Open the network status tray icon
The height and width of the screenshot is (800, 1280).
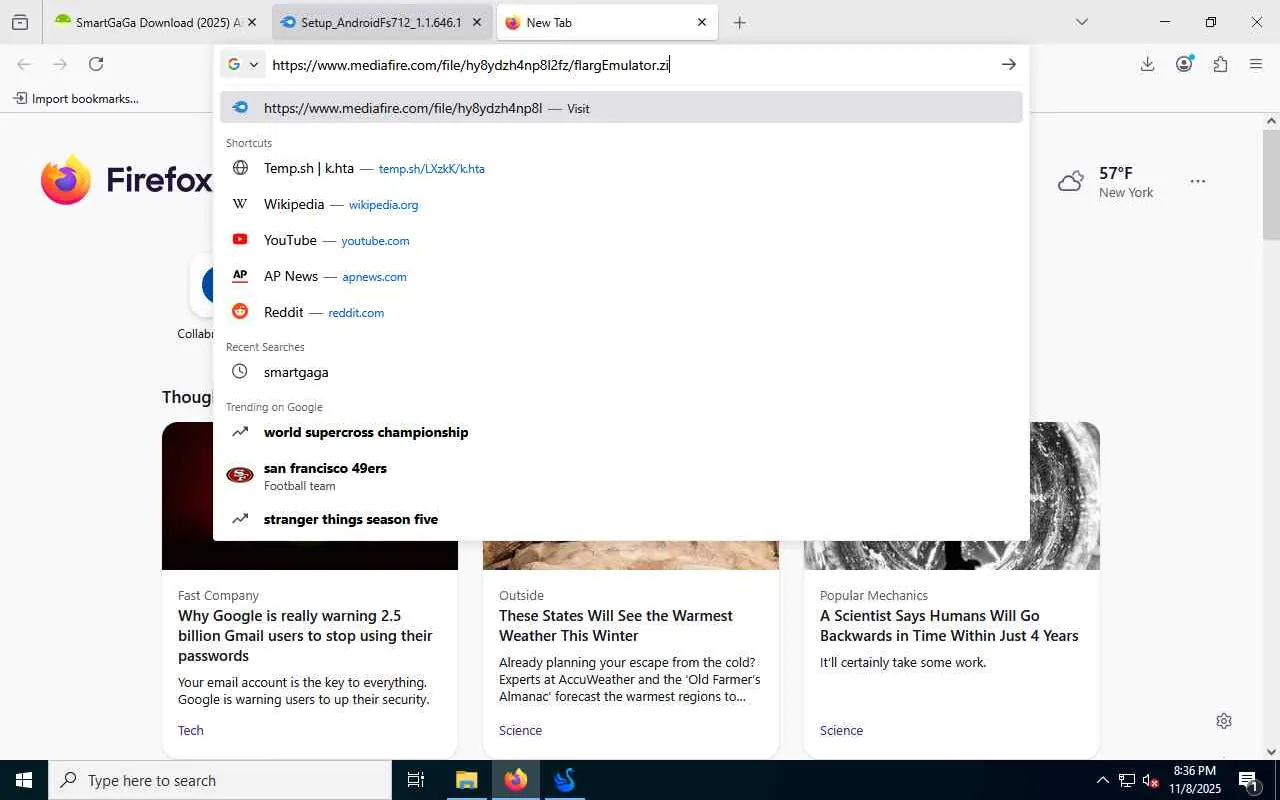1127,780
